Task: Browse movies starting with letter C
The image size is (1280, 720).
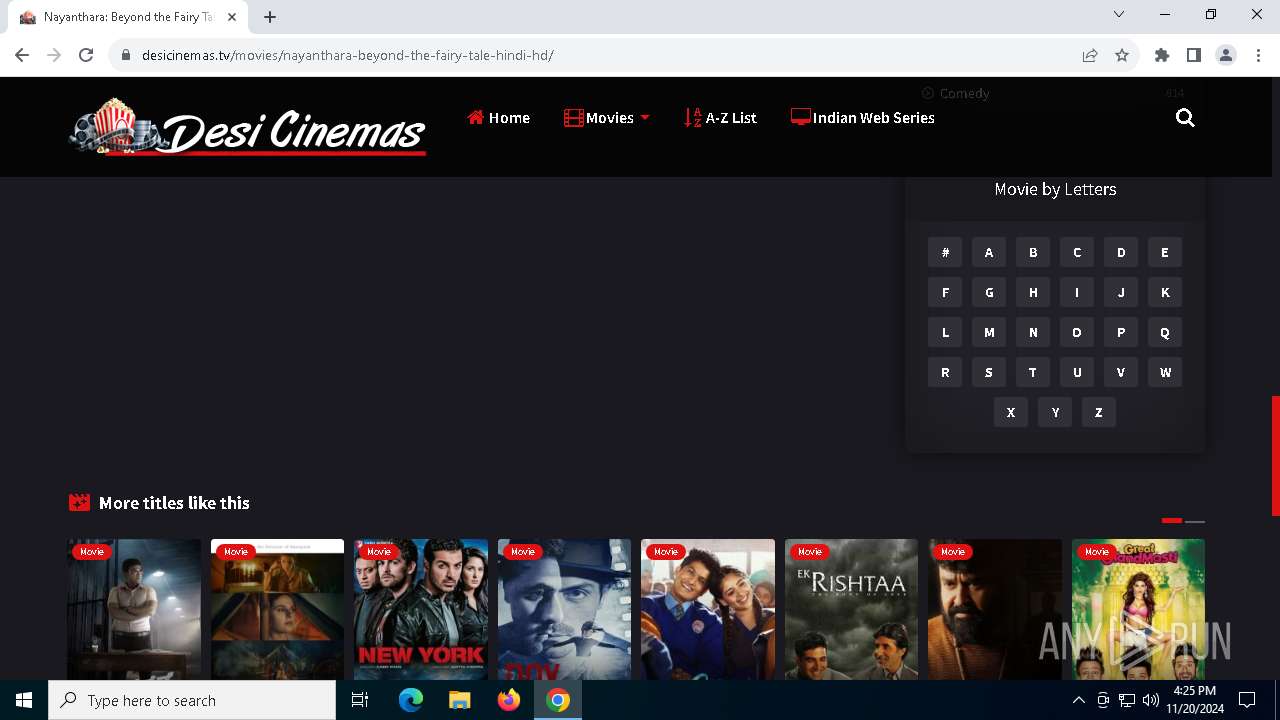Action: click(x=1077, y=253)
